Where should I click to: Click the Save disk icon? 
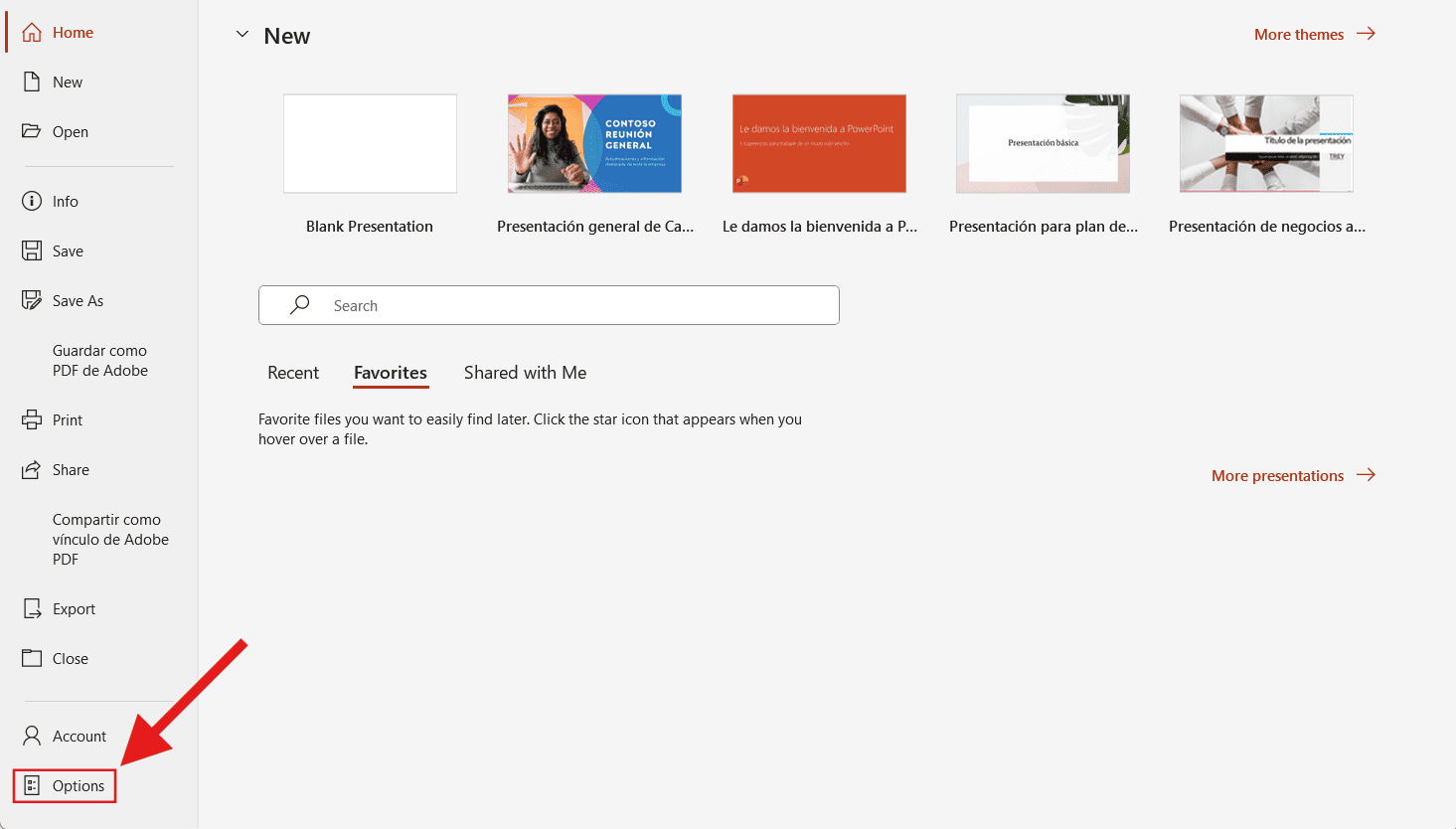coord(32,251)
